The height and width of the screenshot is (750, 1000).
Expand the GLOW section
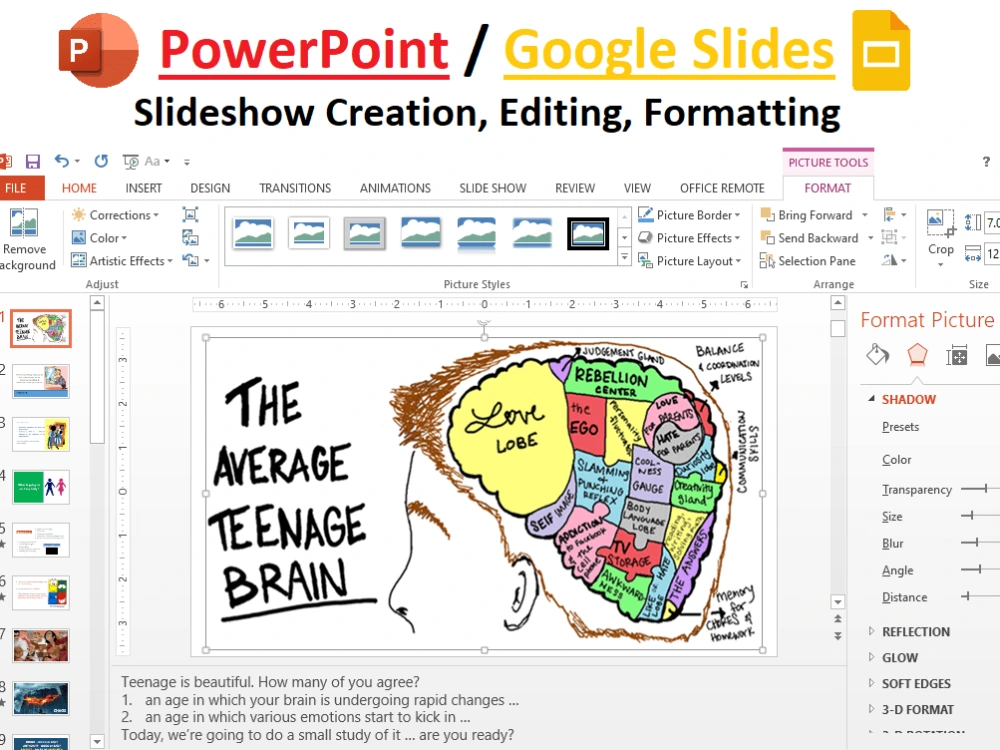pyautogui.click(x=871, y=657)
